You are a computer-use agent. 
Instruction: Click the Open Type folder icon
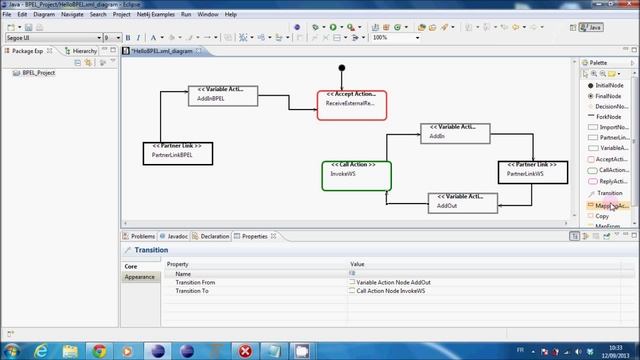(422, 27)
